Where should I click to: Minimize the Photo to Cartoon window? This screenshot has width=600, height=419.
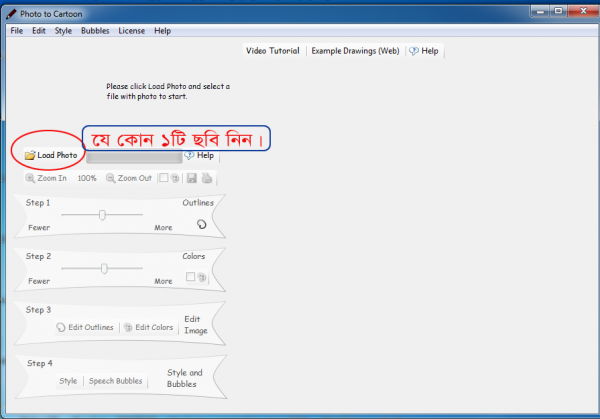540,11
